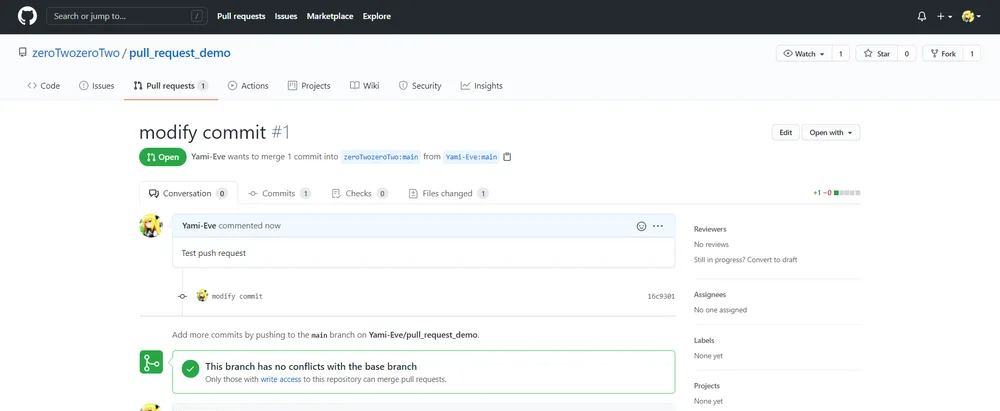Open the notifications bell
The image size is (1000, 411).
(x=922, y=17)
